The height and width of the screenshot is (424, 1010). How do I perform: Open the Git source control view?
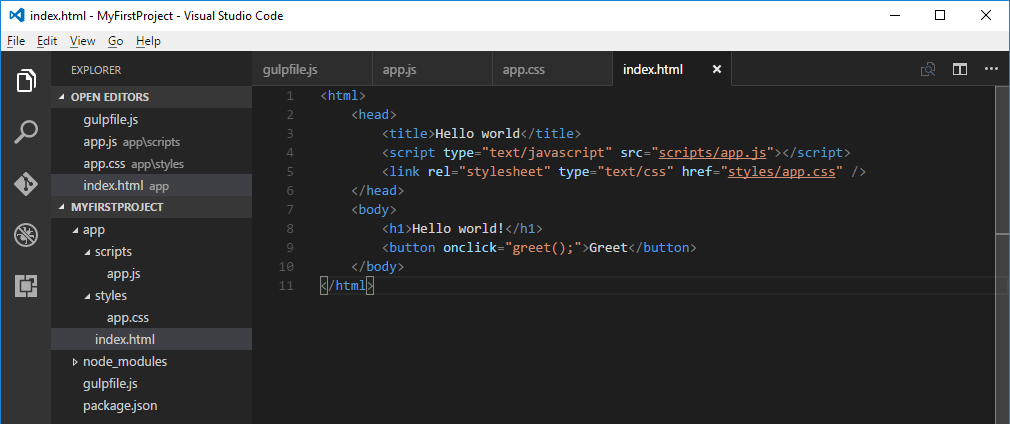click(26, 184)
